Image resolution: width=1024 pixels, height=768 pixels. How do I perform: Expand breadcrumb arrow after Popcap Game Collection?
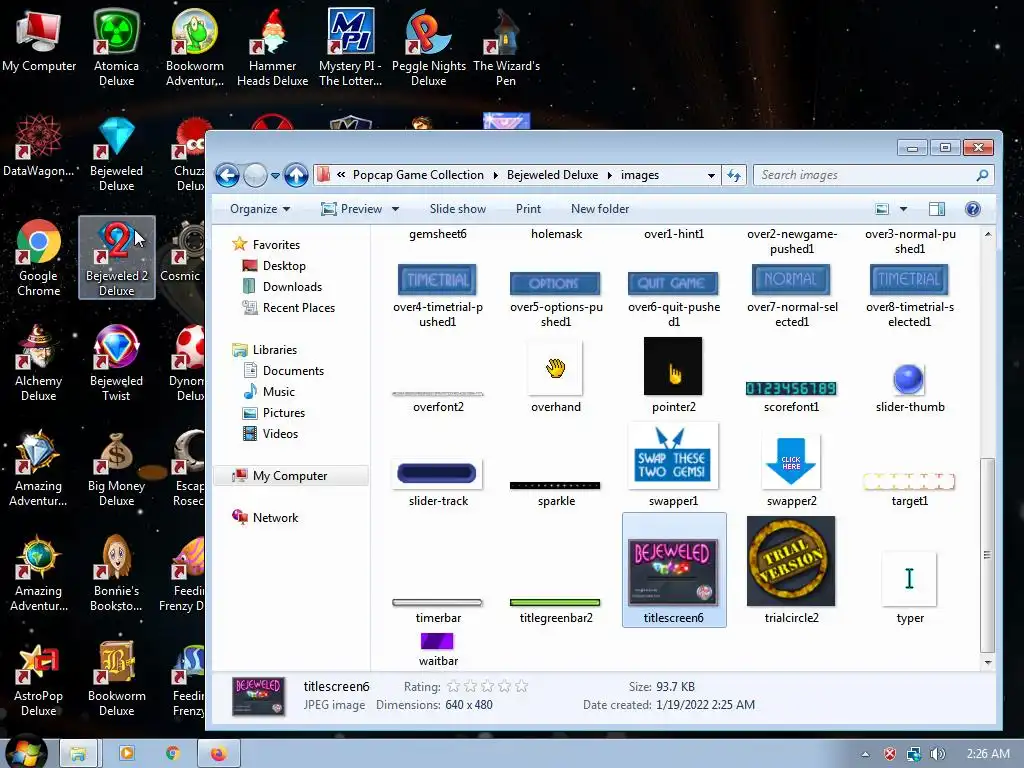click(x=495, y=175)
